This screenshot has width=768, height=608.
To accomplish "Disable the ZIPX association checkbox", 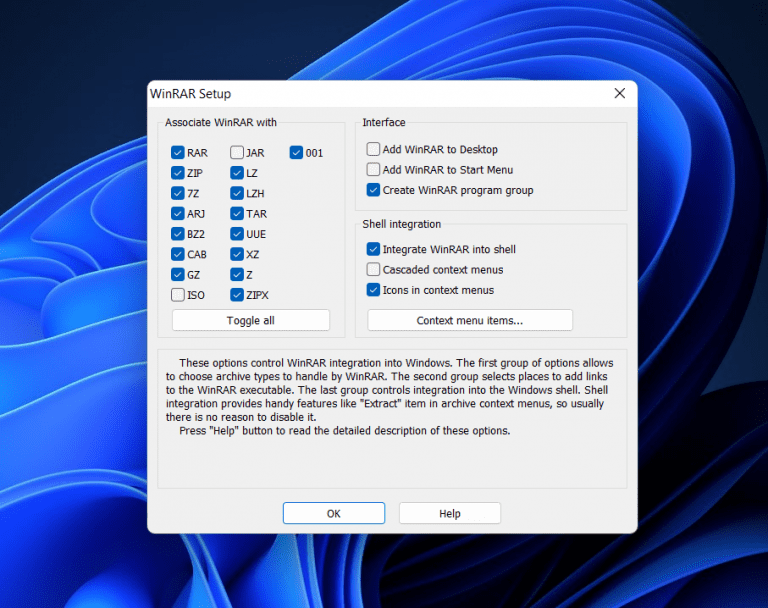I will click(x=237, y=295).
